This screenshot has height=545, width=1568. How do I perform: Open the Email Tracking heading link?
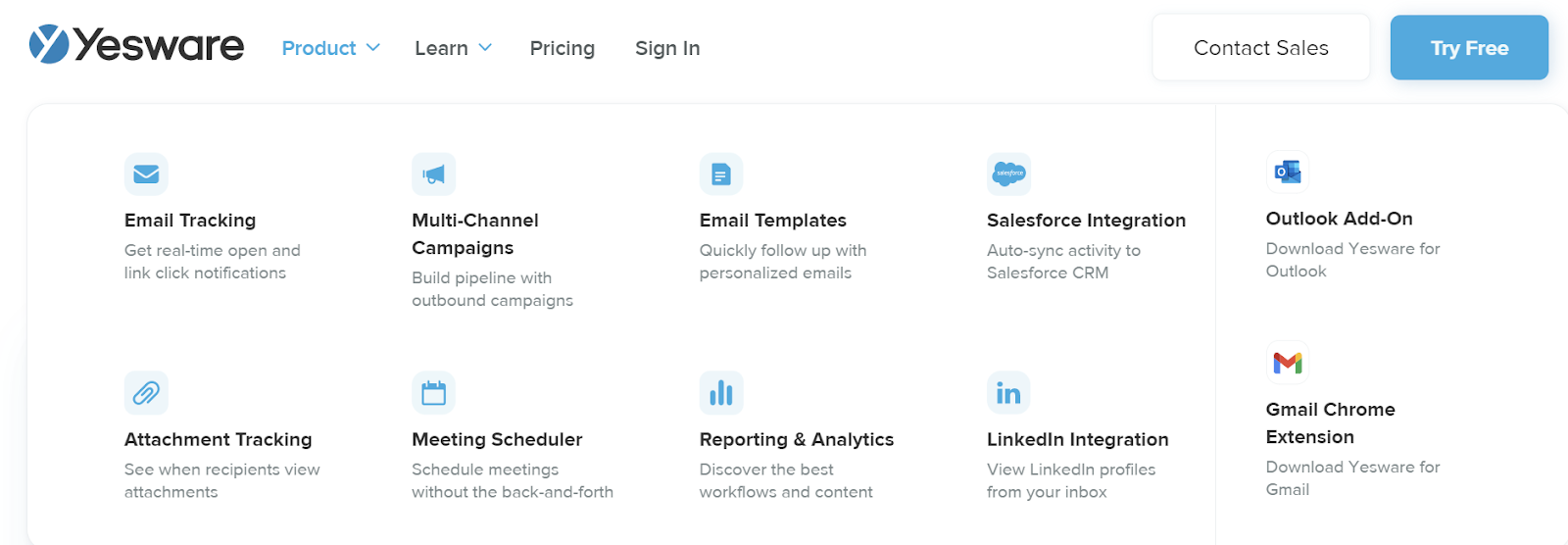pos(190,221)
